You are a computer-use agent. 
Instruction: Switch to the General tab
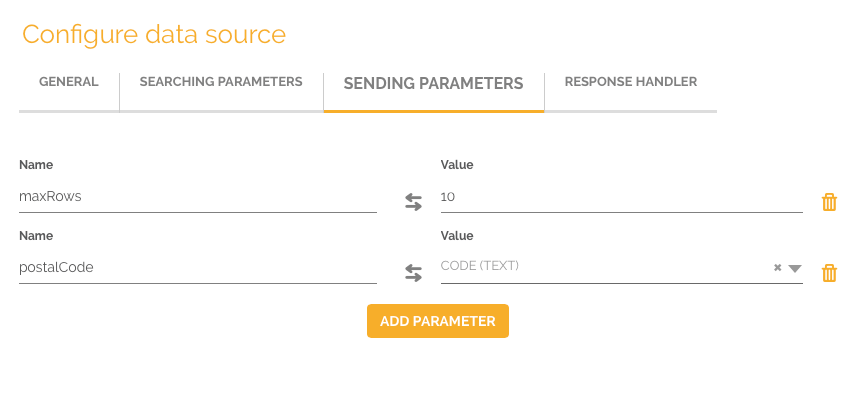click(x=69, y=82)
